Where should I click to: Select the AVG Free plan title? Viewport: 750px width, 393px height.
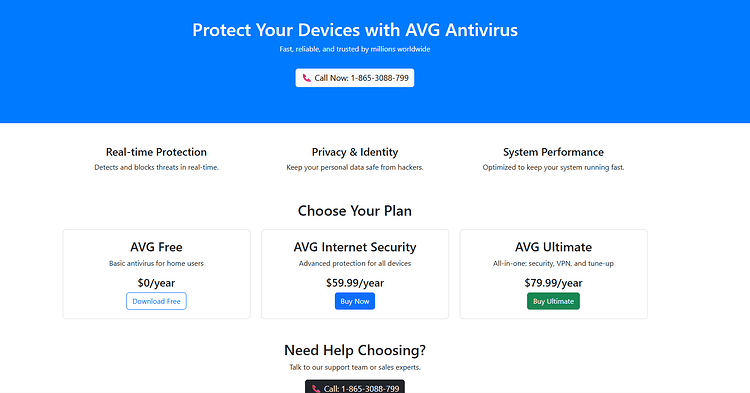tap(156, 247)
